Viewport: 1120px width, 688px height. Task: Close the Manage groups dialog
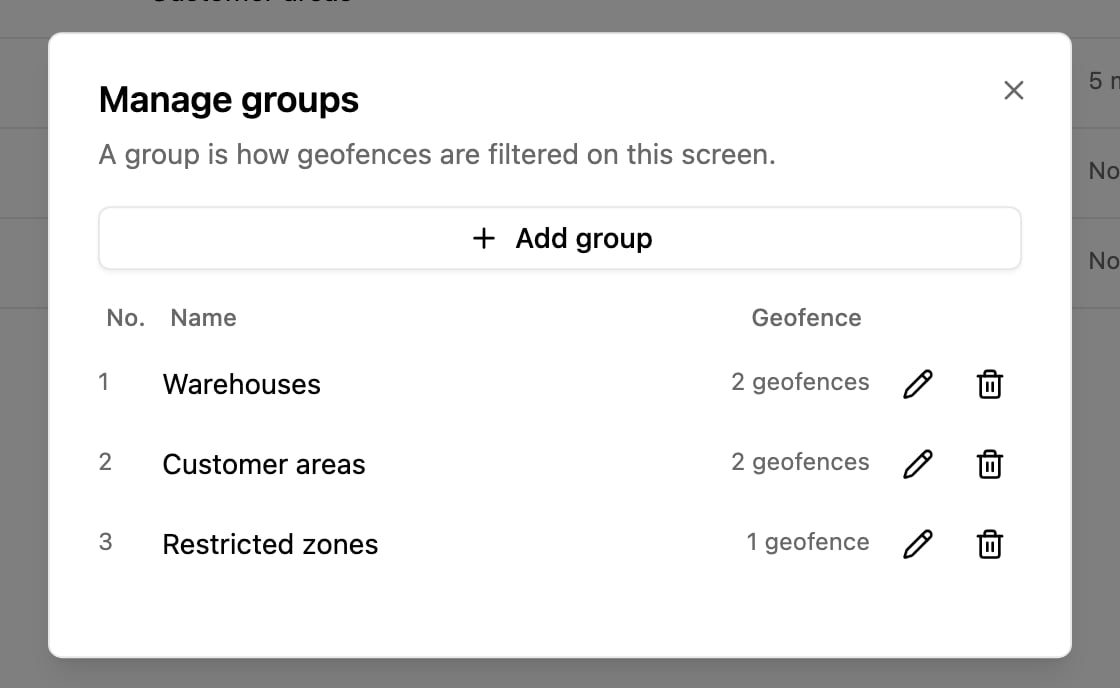click(x=1014, y=91)
